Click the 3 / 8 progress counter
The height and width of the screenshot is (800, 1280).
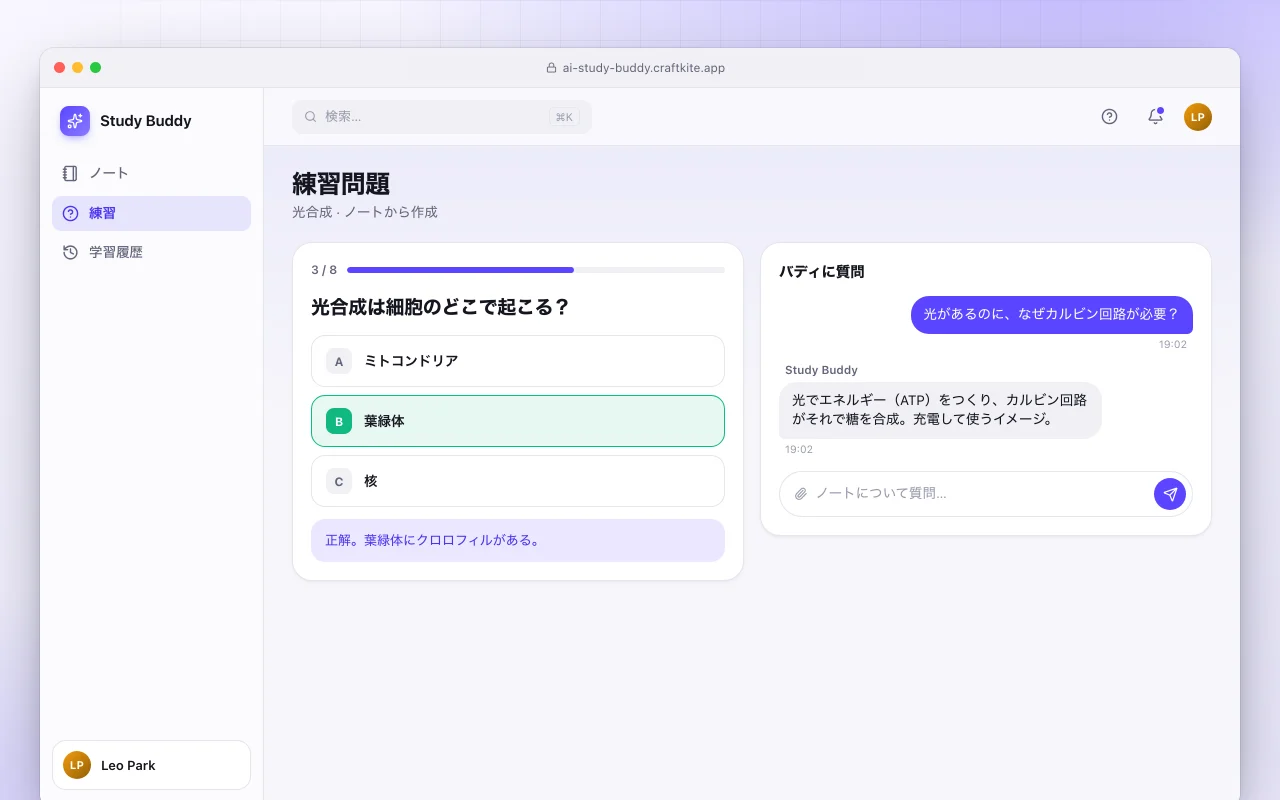pos(324,270)
